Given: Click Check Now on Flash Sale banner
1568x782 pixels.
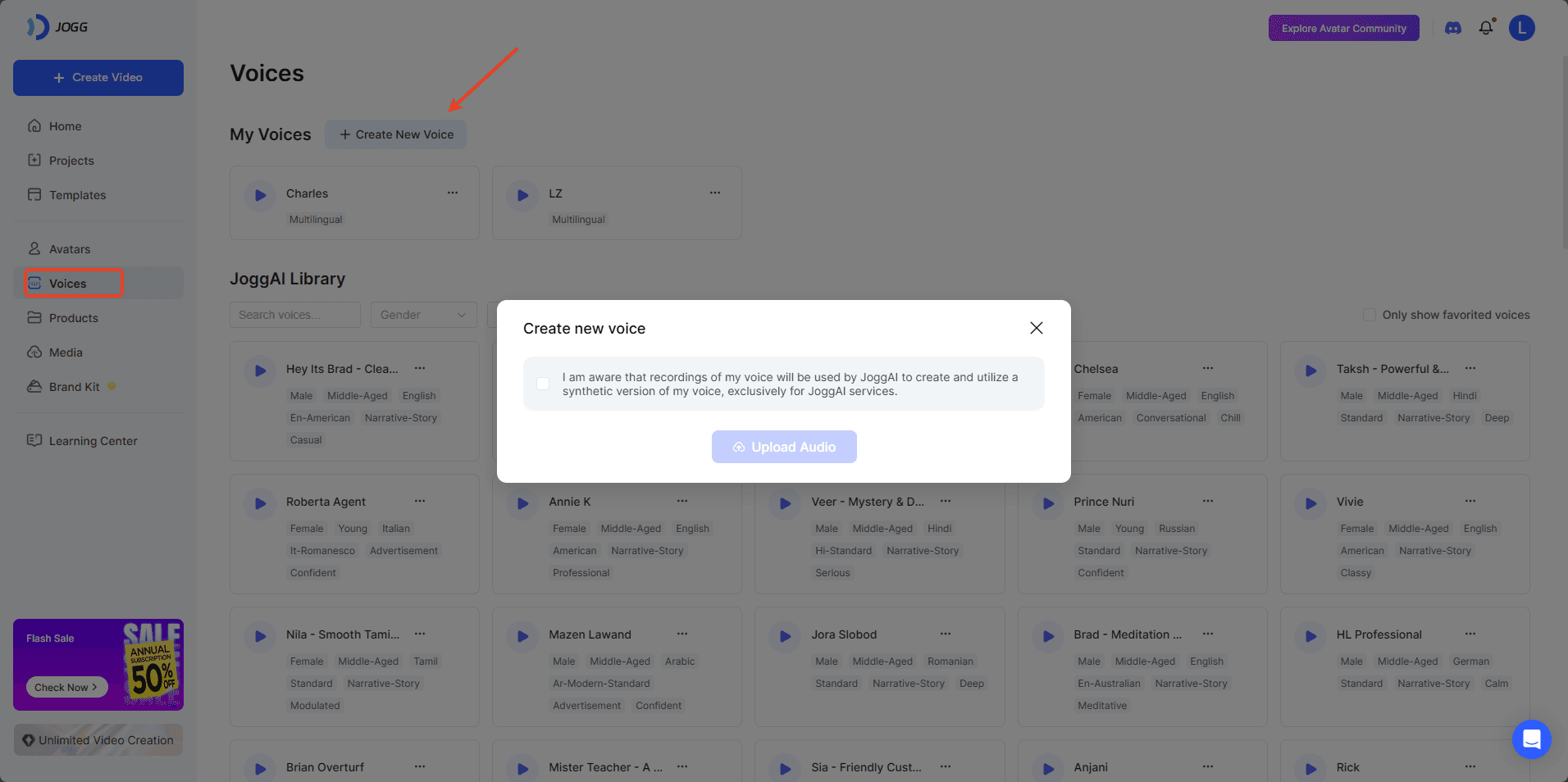Looking at the screenshot, I should point(66,687).
